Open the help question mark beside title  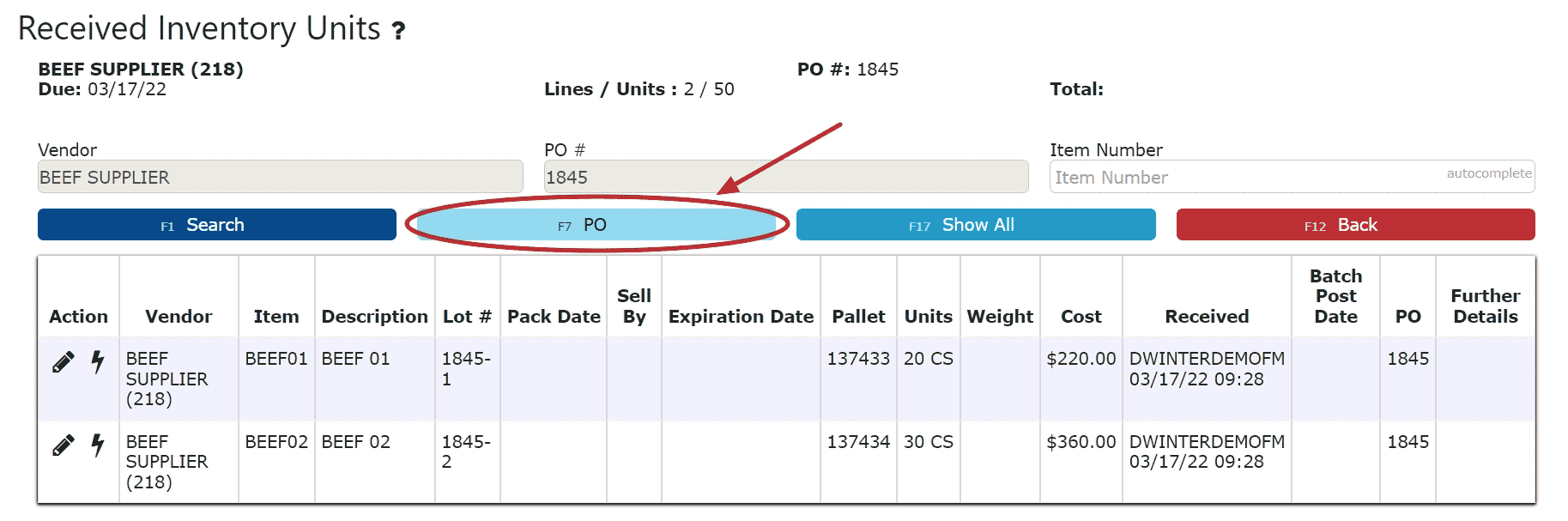pyautogui.click(x=398, y=32)
